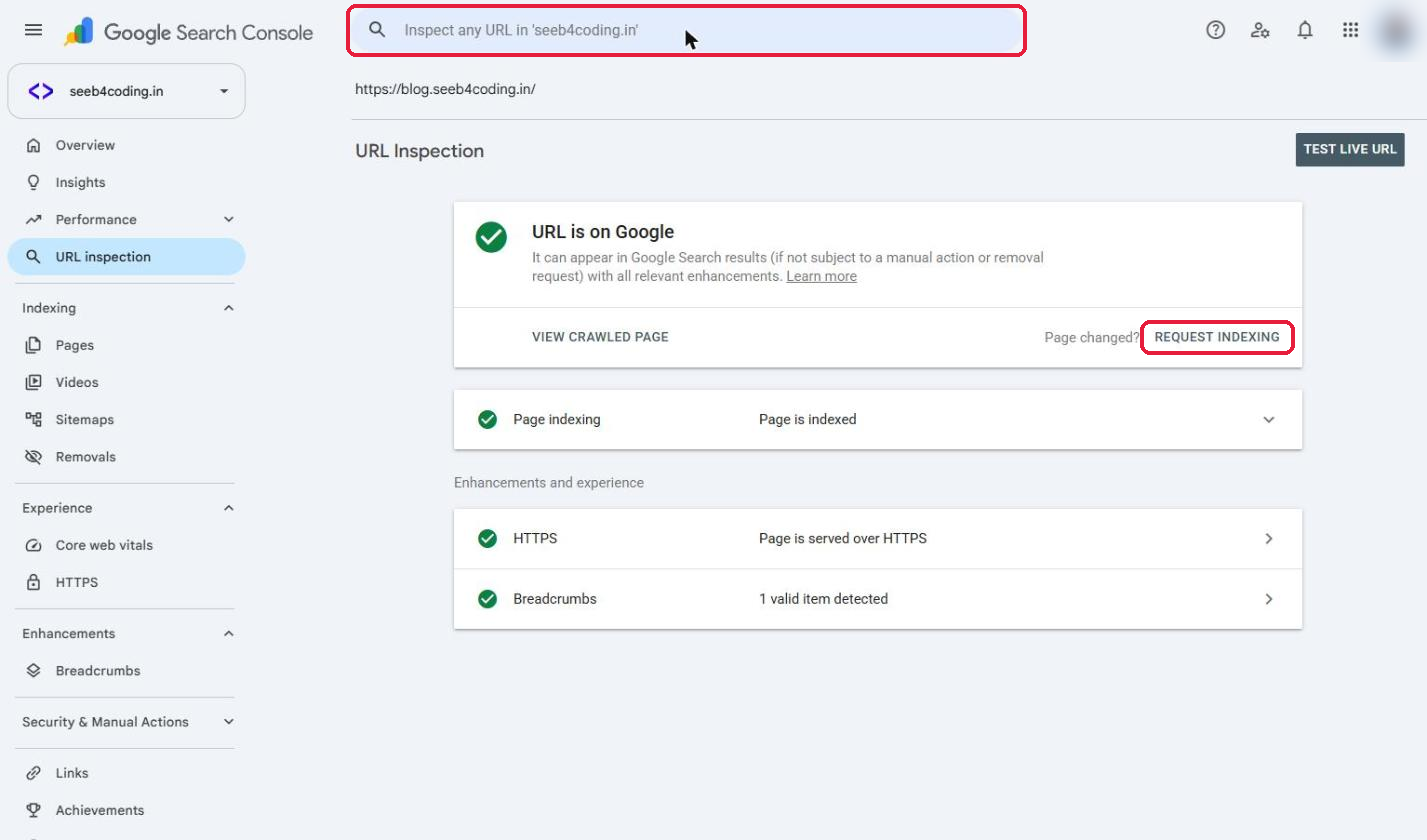1427x840 pixels.
Task: Open the help question mark icon
Action: point(1215,30)
